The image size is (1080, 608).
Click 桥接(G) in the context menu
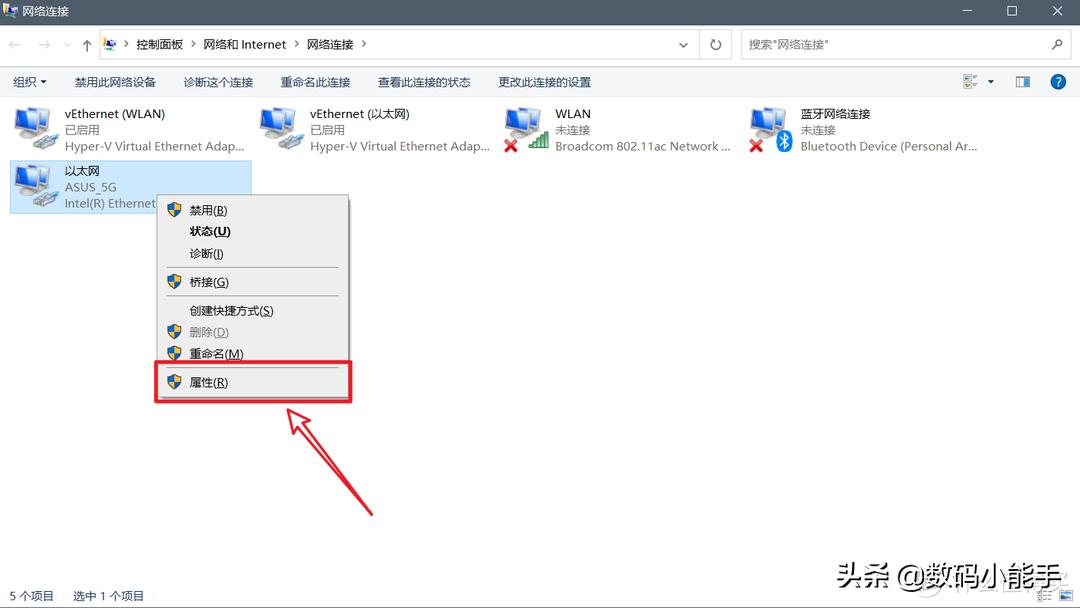(212, 281)
